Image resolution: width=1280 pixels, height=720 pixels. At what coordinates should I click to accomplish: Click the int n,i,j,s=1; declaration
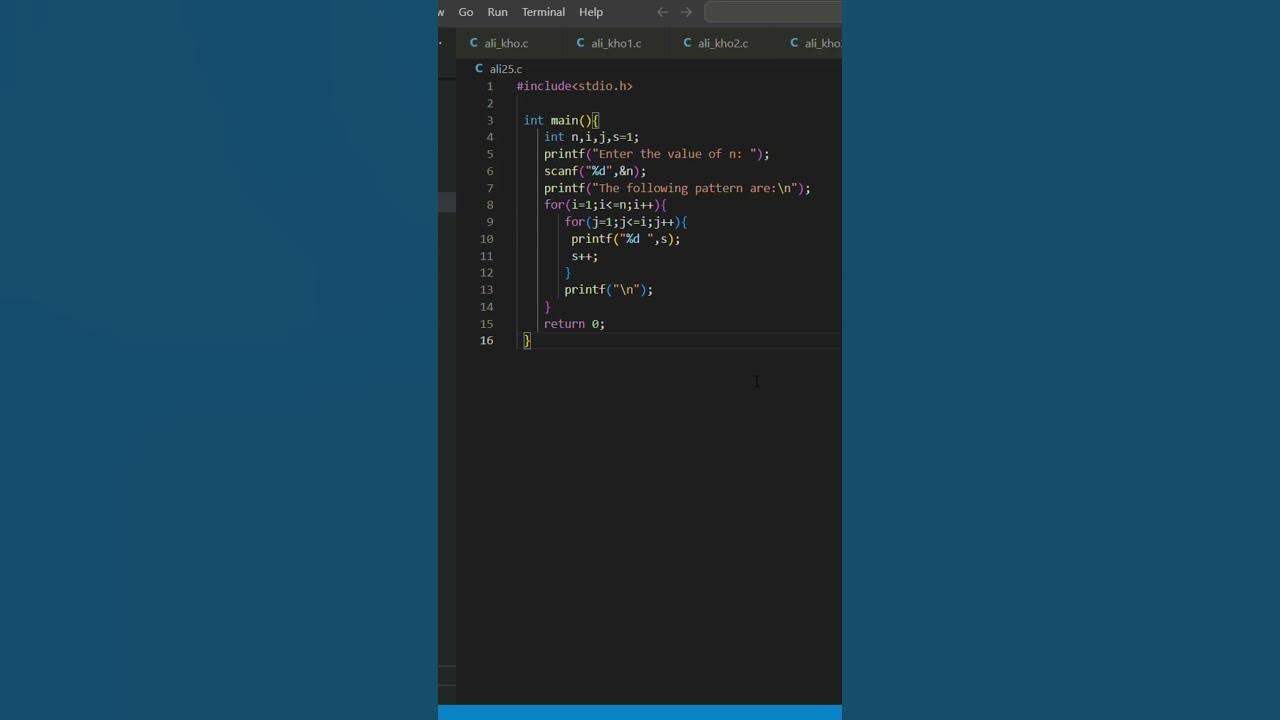[591, 137]
